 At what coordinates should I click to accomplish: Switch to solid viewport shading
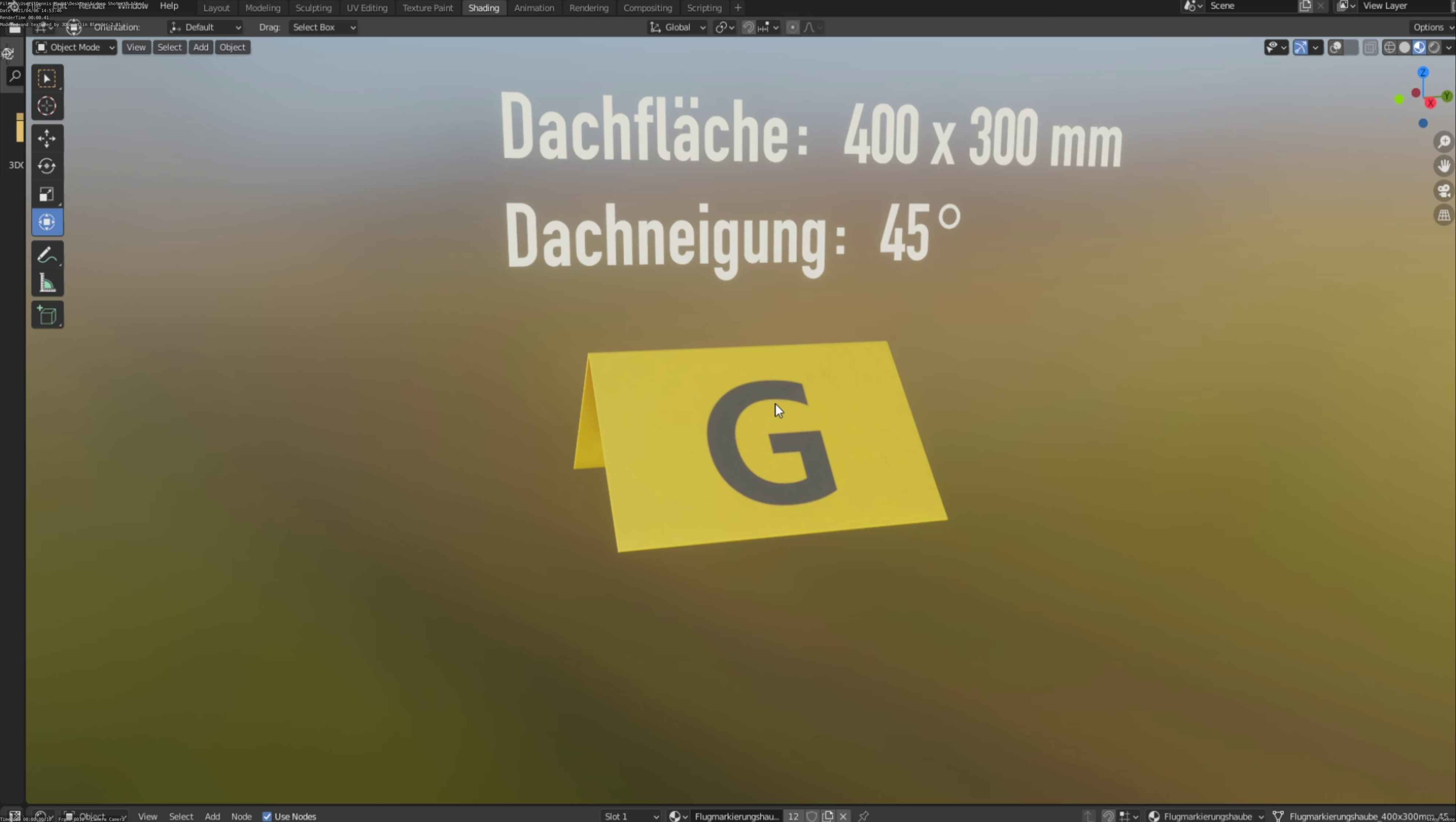[x=1405, y=47]
